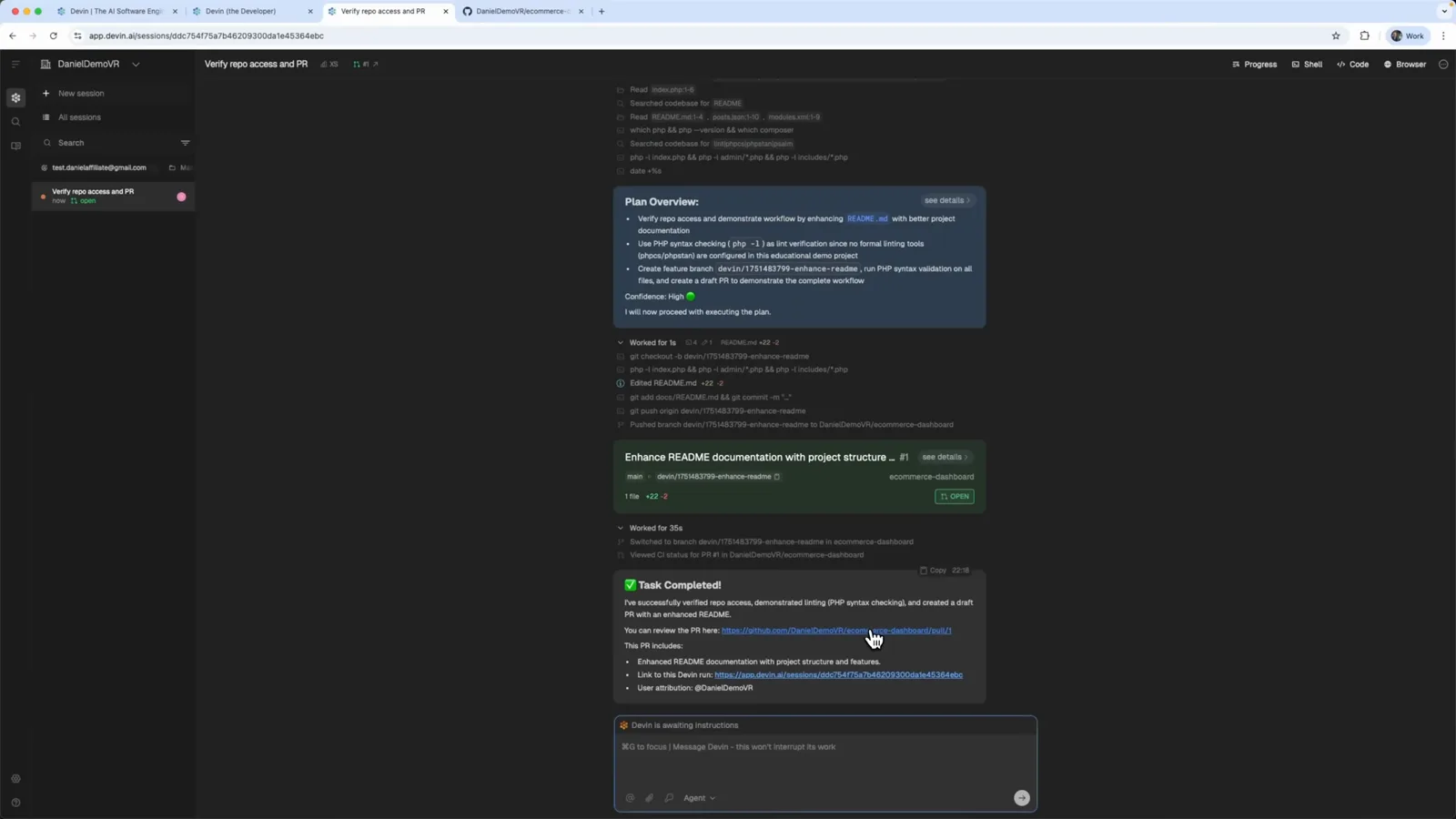Open Chrome three-dot menu
Screen dimensions: 1456x819
point(1443,36)
